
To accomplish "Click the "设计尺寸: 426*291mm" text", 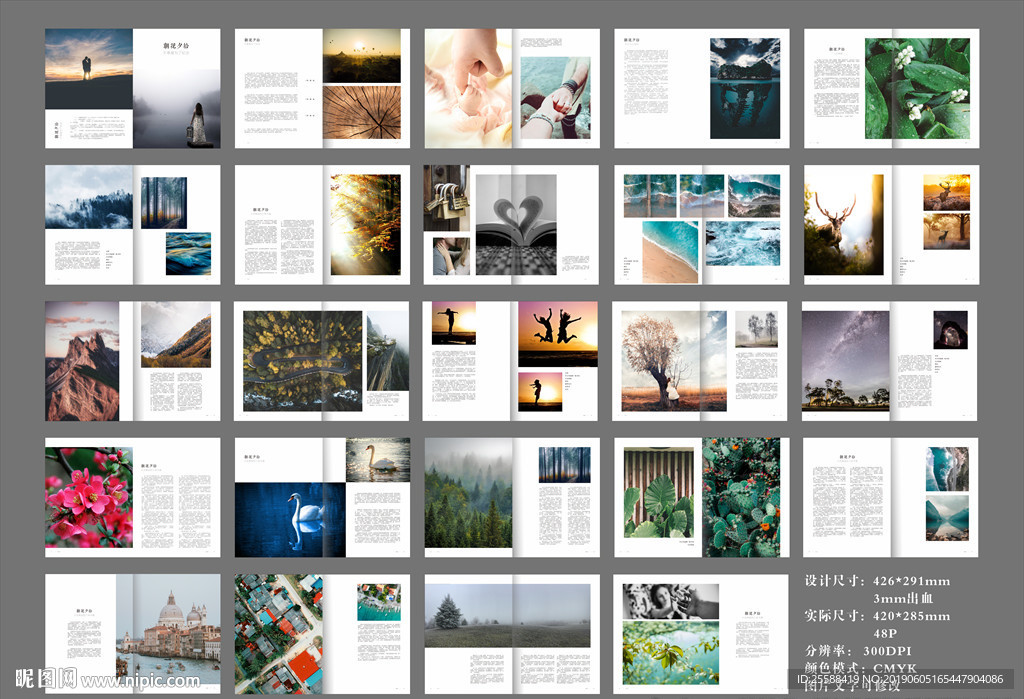I will coord(877,581).
